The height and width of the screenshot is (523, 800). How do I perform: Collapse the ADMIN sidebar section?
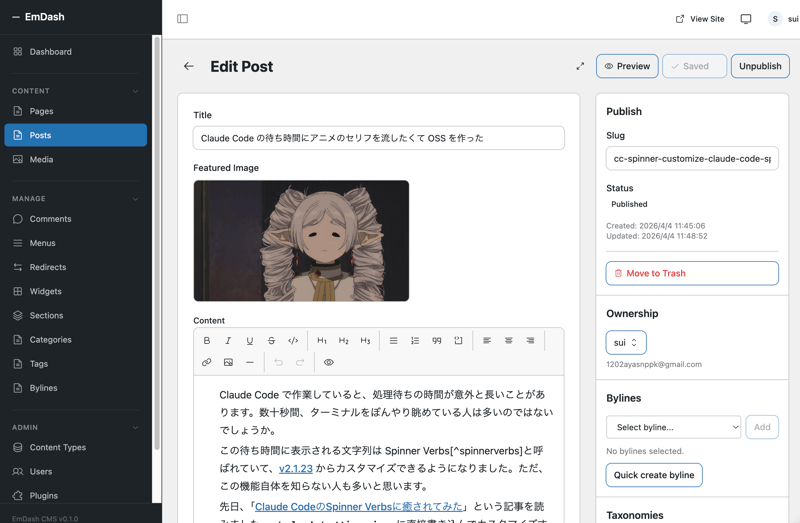tap(135, 428)
